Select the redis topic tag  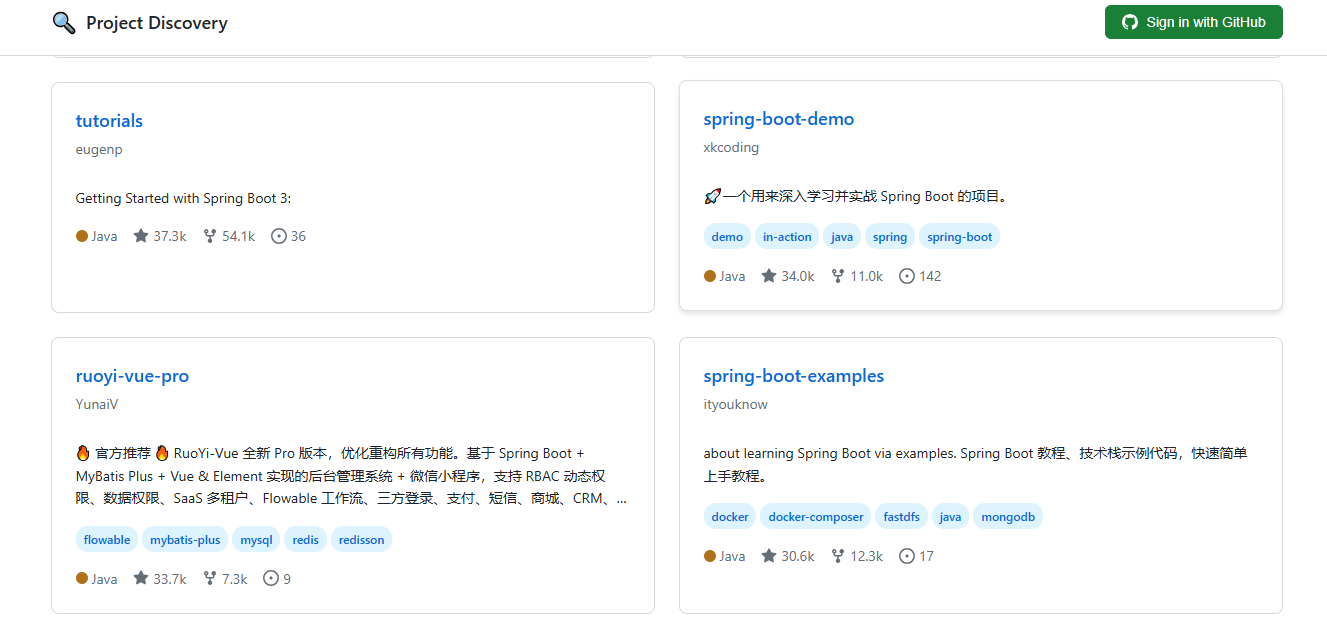pos(306,540)
